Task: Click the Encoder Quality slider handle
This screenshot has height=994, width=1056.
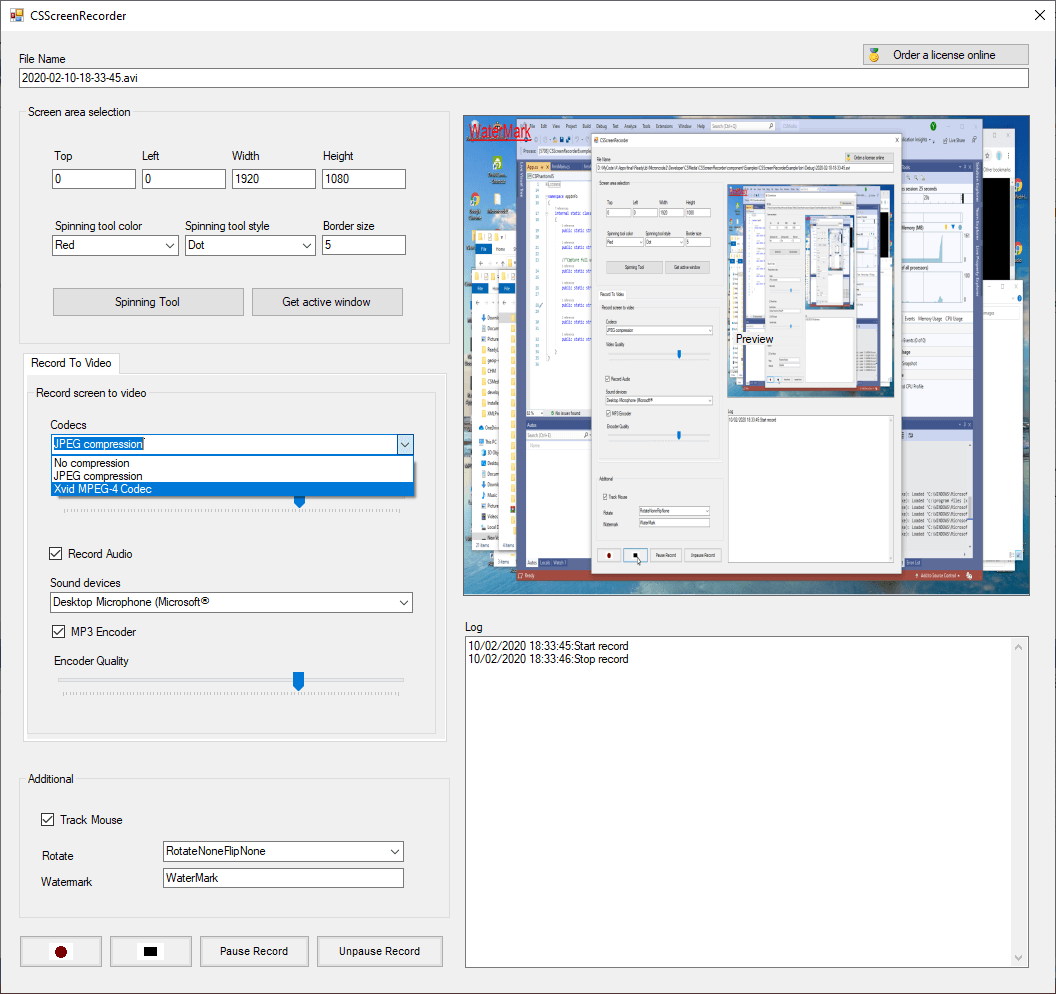Action: pyautogui.click(x=298, y=681)
